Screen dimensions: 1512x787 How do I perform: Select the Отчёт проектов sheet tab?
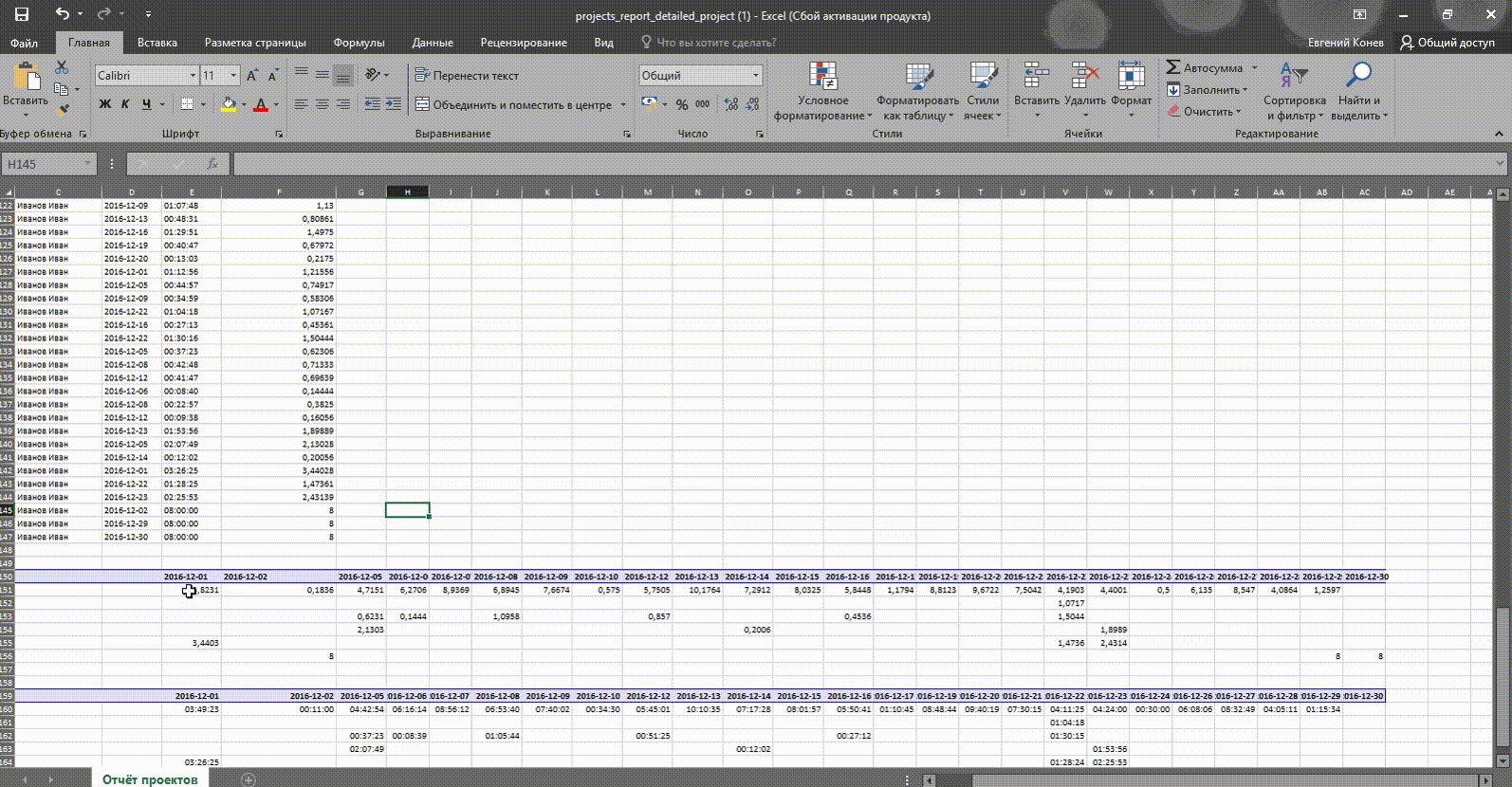(x=150, y=778)
